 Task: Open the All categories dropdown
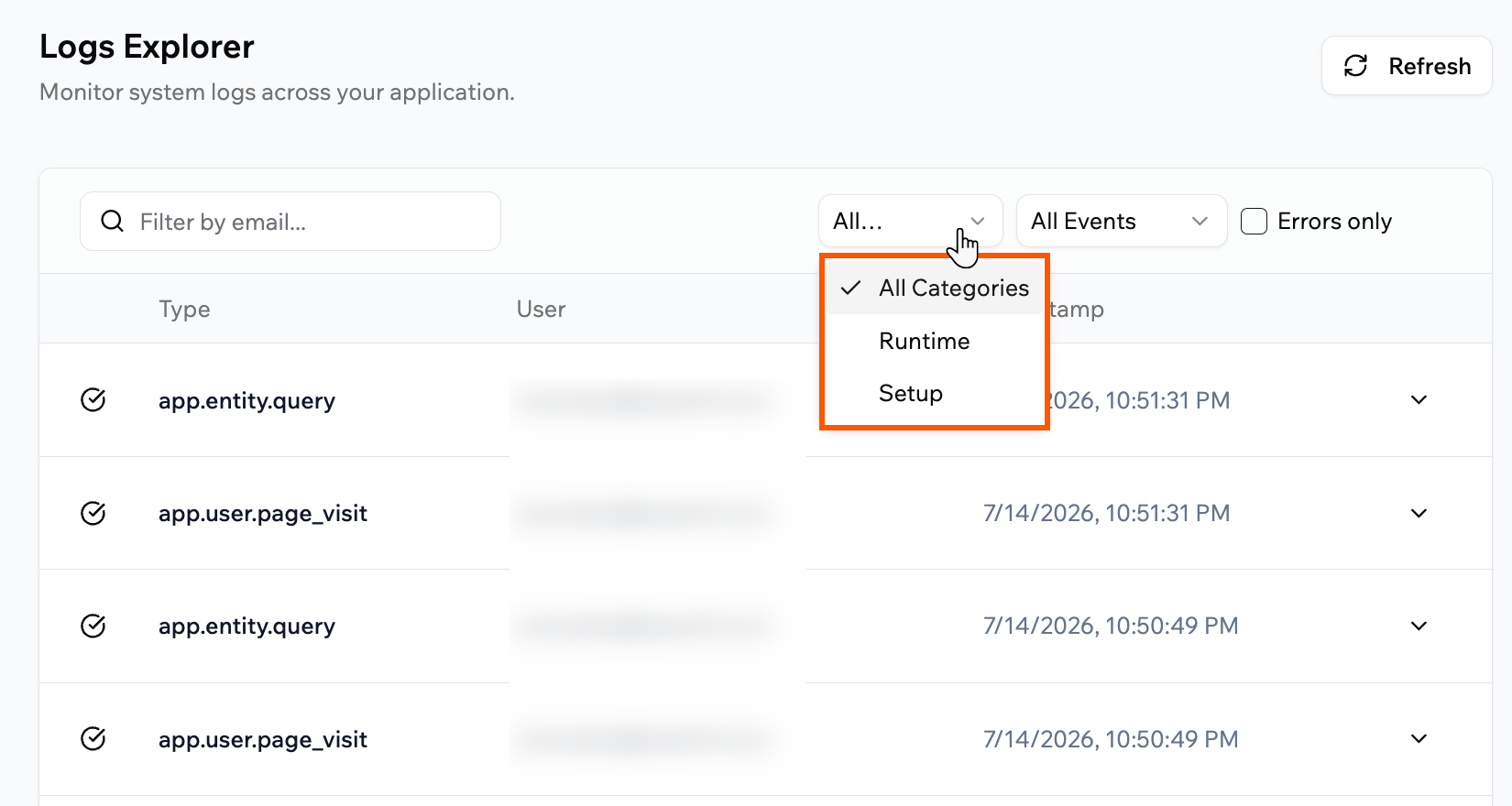[x=910, y=221]
